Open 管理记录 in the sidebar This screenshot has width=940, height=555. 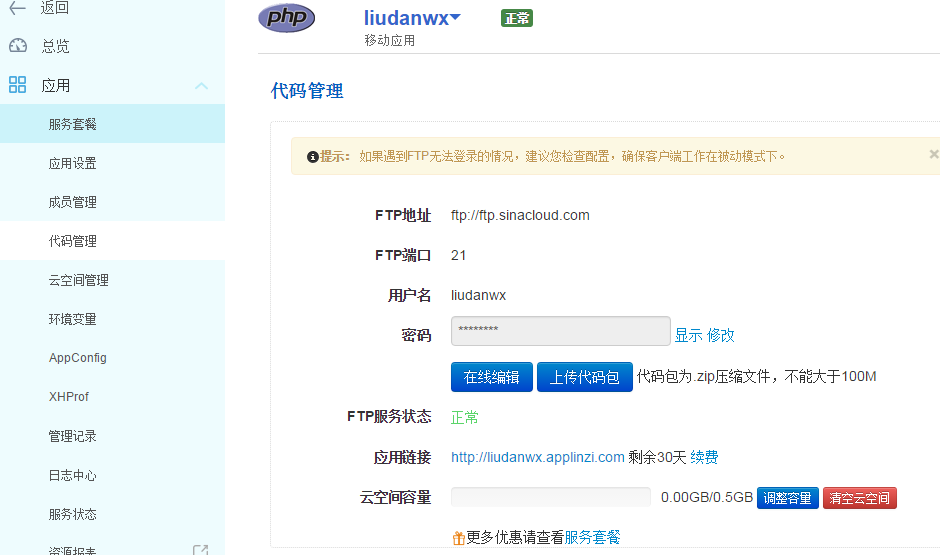pos(112,436)
